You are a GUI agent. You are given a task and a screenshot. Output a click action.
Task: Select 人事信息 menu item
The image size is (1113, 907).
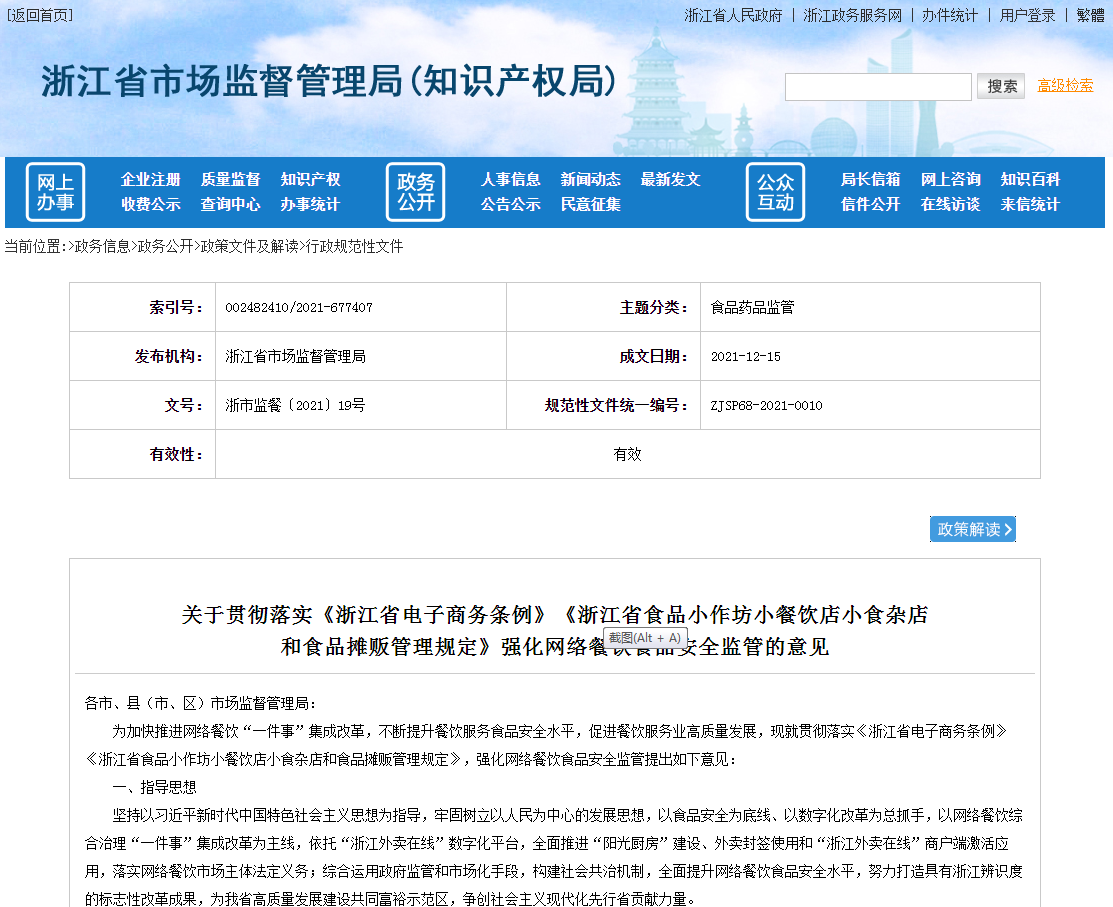[511, 180]
